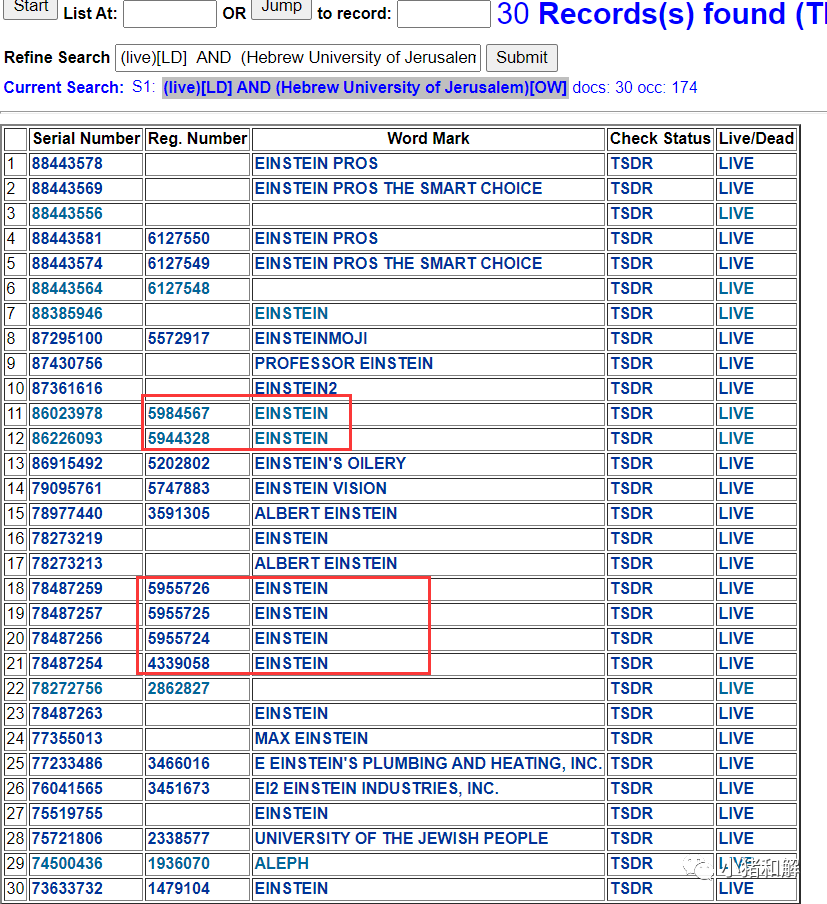Open registration number 5955724

coord(179,638)
